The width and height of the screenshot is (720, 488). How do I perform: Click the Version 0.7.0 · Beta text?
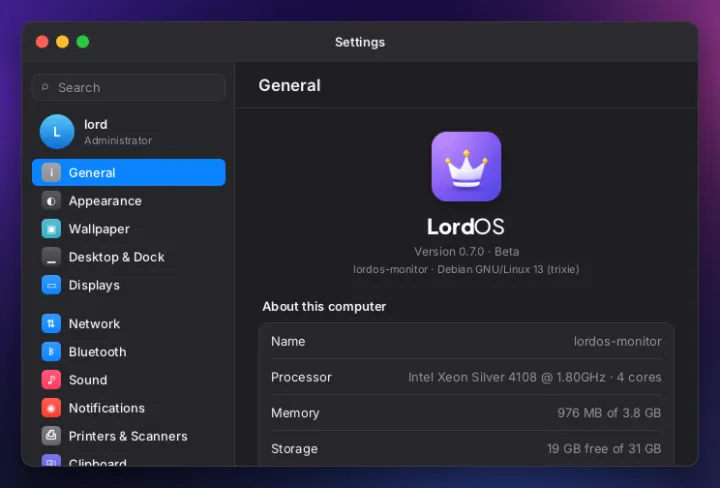pyautogui.click(x=467, y=252)
